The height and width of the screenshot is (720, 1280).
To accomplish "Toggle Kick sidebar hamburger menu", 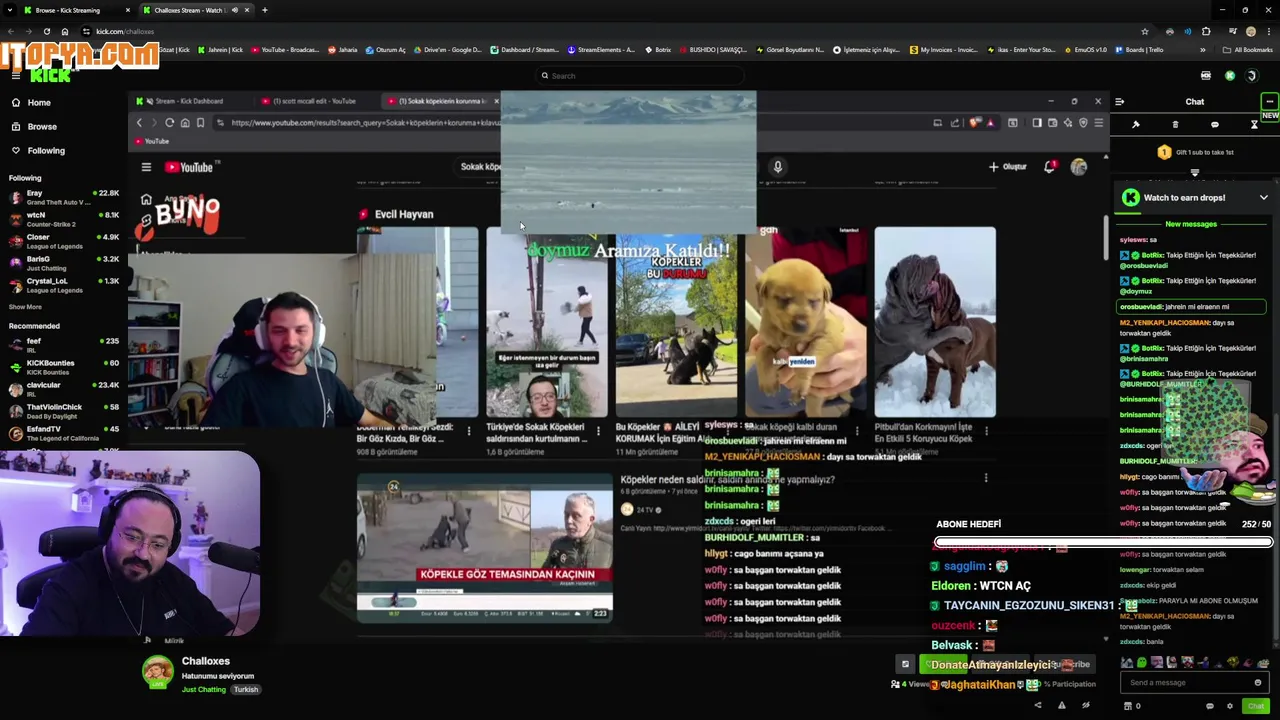I will click(16, 75).
